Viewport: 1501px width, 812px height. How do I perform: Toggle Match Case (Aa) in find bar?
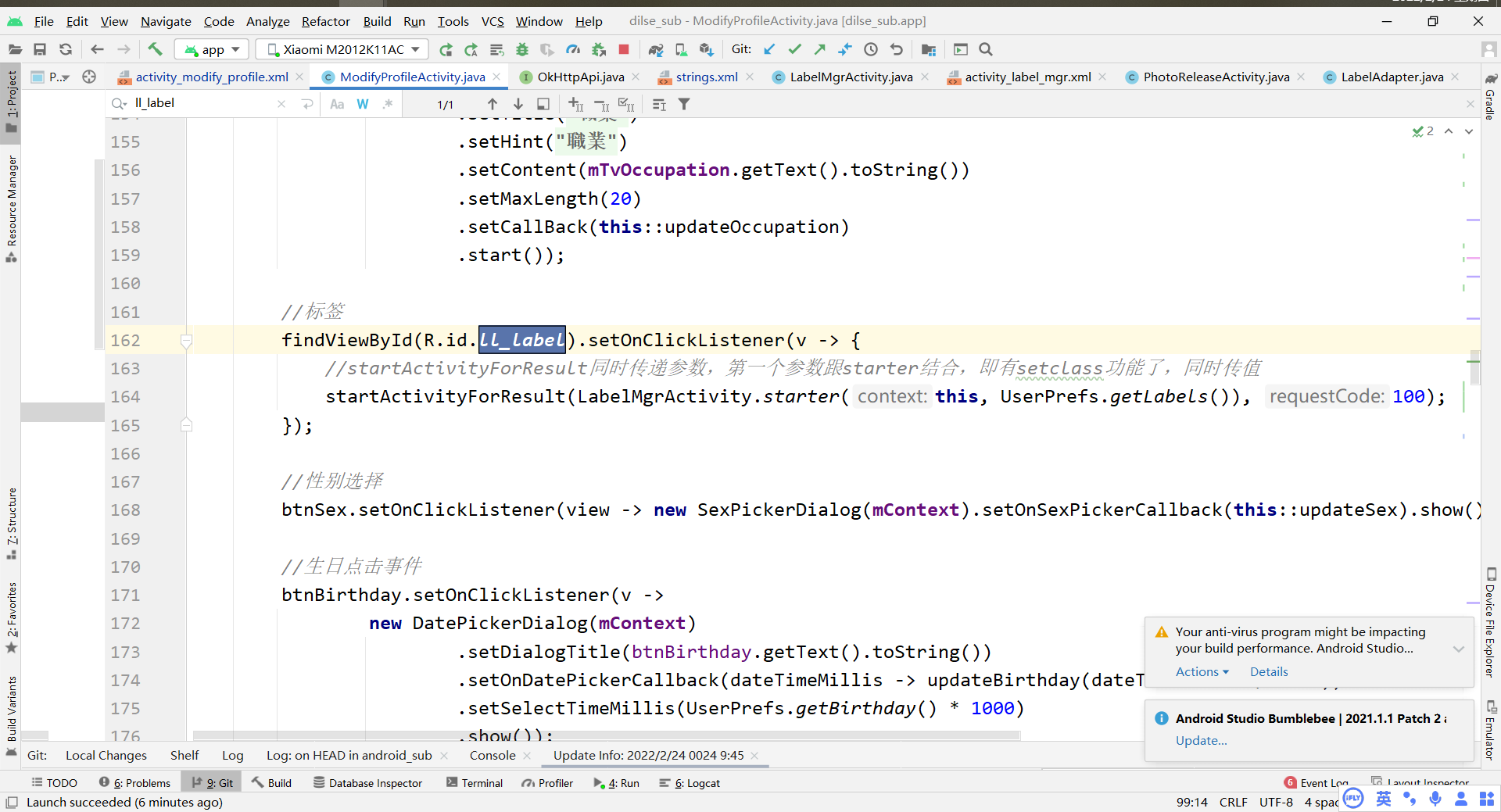click(337, 104)
